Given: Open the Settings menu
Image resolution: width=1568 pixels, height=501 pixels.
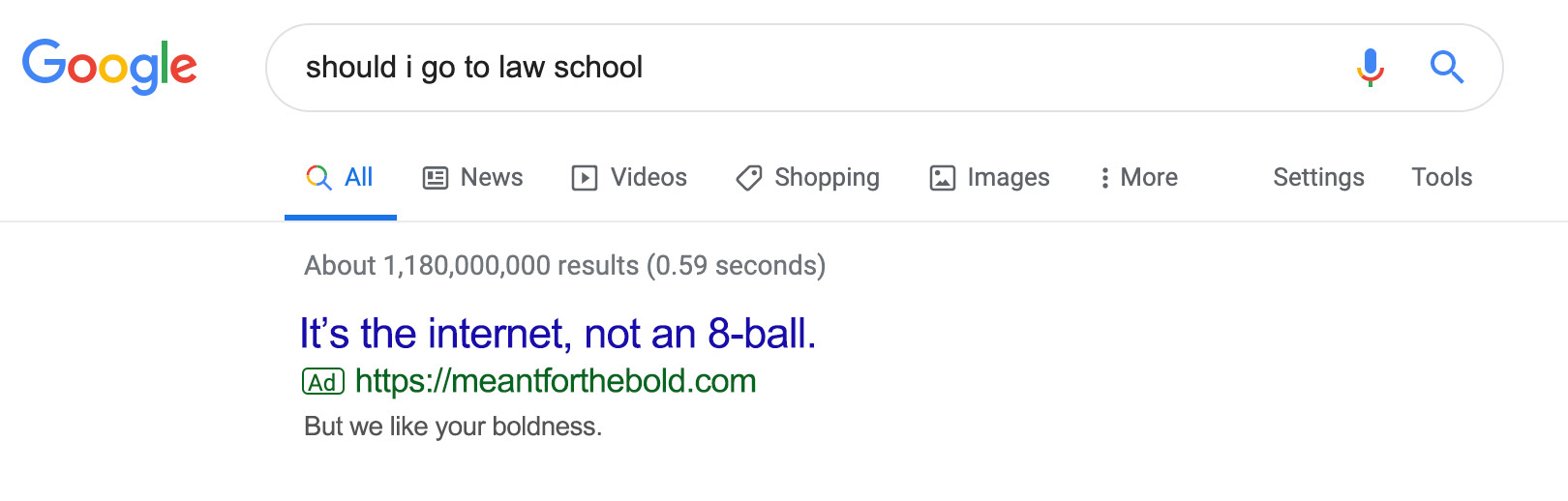Looking at the screenshot, I should 1318,178.
